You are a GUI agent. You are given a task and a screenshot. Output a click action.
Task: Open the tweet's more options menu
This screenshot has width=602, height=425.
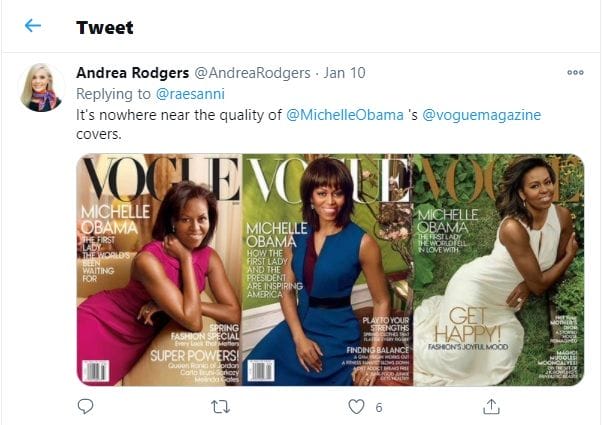click(574, 72)
